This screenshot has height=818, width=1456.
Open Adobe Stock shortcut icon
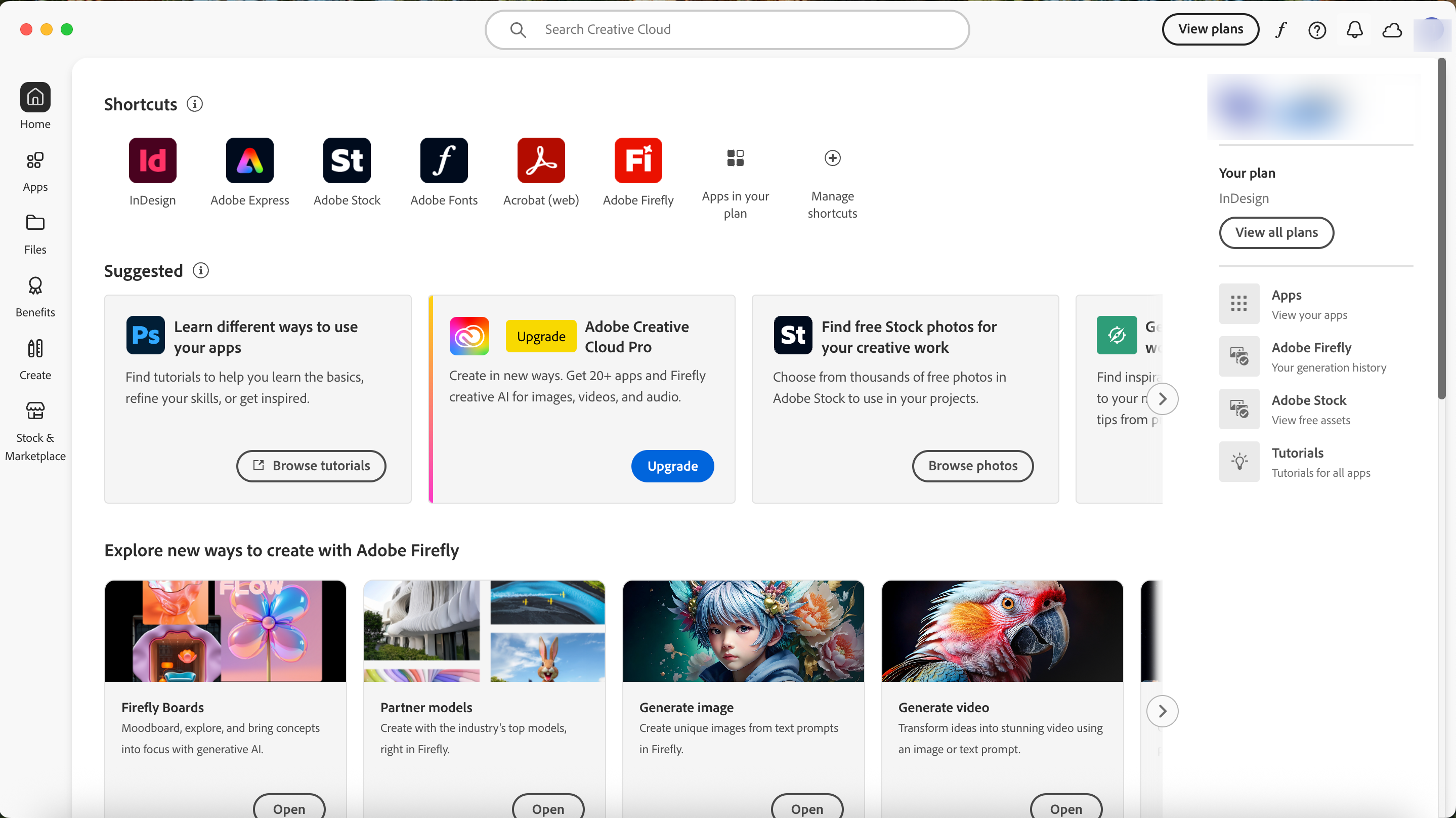pyautogui.click(x=347, y=160)
